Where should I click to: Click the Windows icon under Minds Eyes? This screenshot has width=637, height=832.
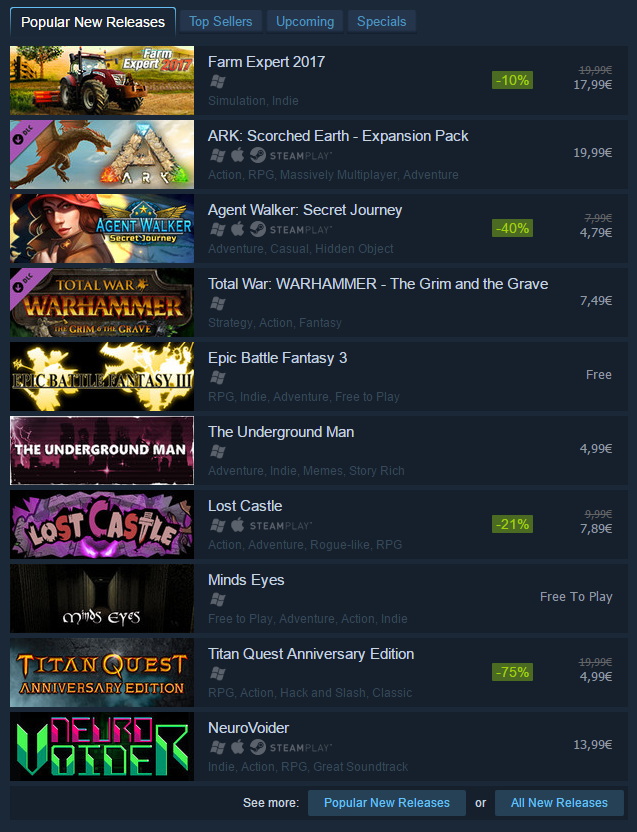[x=218, y=600]
